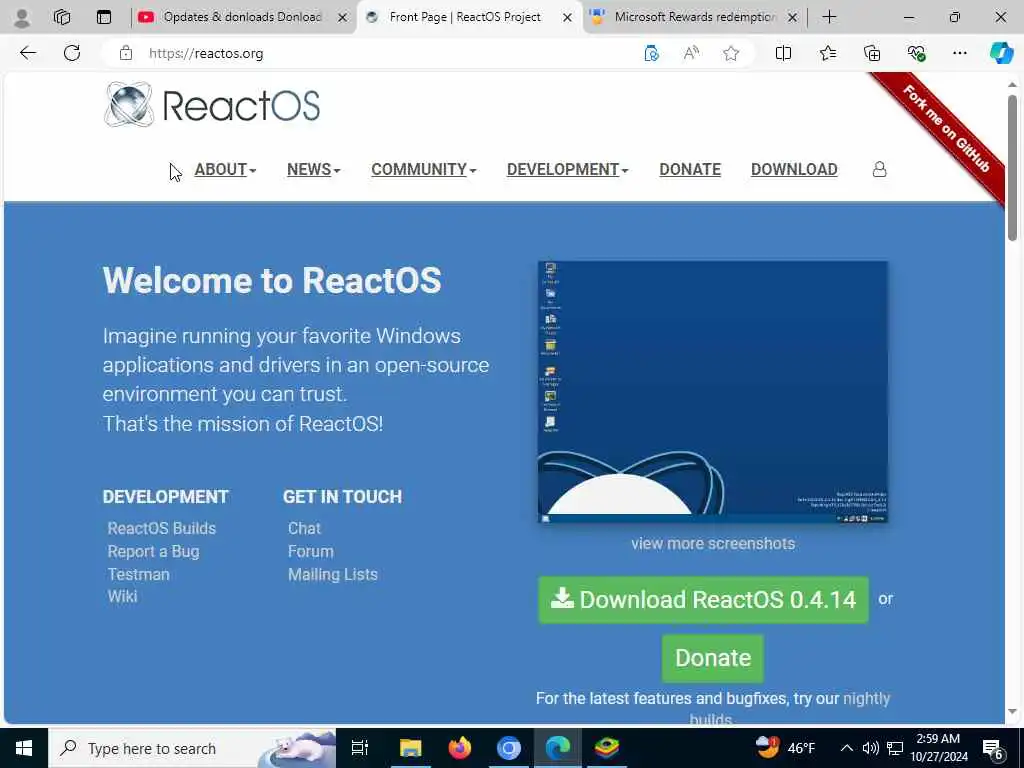Click the taskbar search box

(192, 748)
